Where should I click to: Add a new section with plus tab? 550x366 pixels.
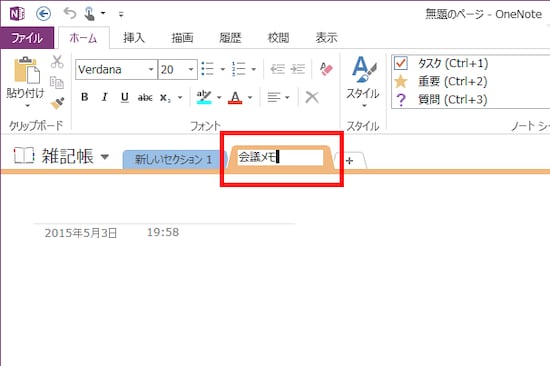point(349,161)
